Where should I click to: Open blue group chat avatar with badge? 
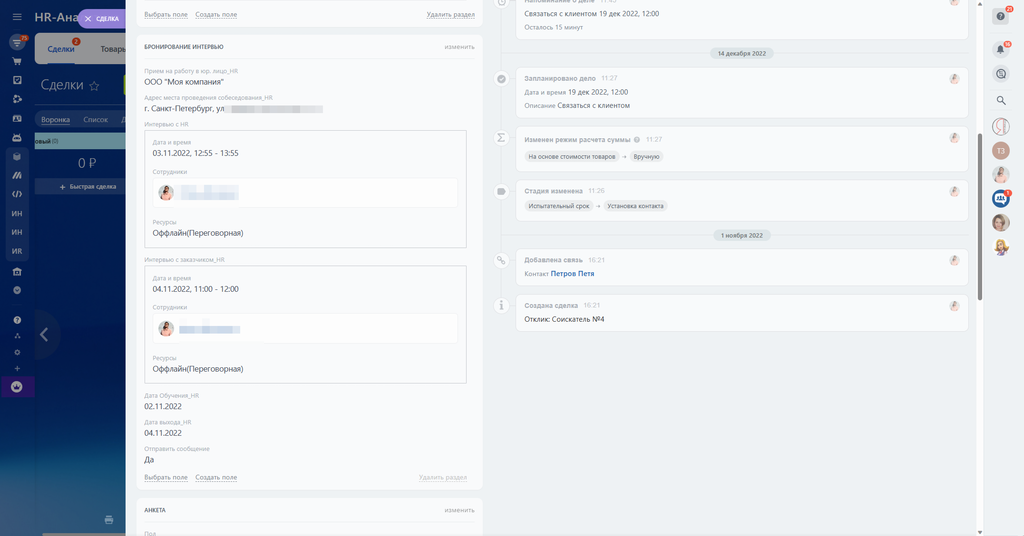(1000, 198)
